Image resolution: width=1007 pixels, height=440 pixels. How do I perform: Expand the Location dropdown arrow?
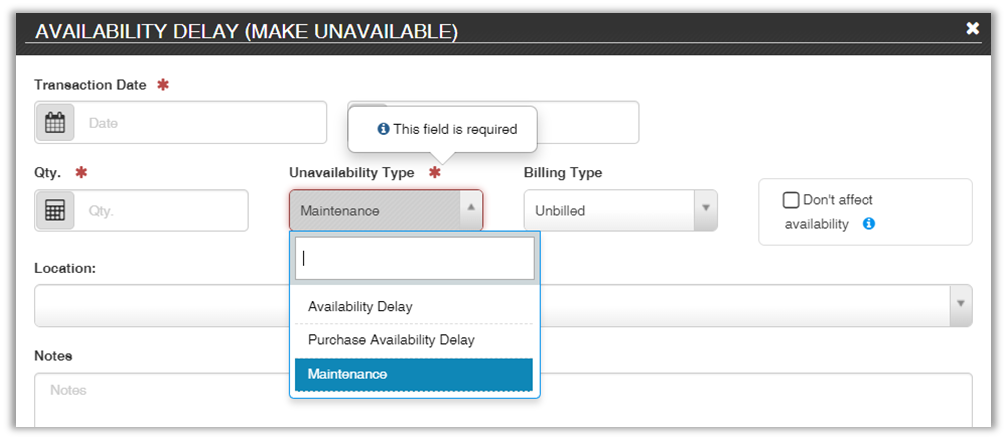click(x=960, y=304)
